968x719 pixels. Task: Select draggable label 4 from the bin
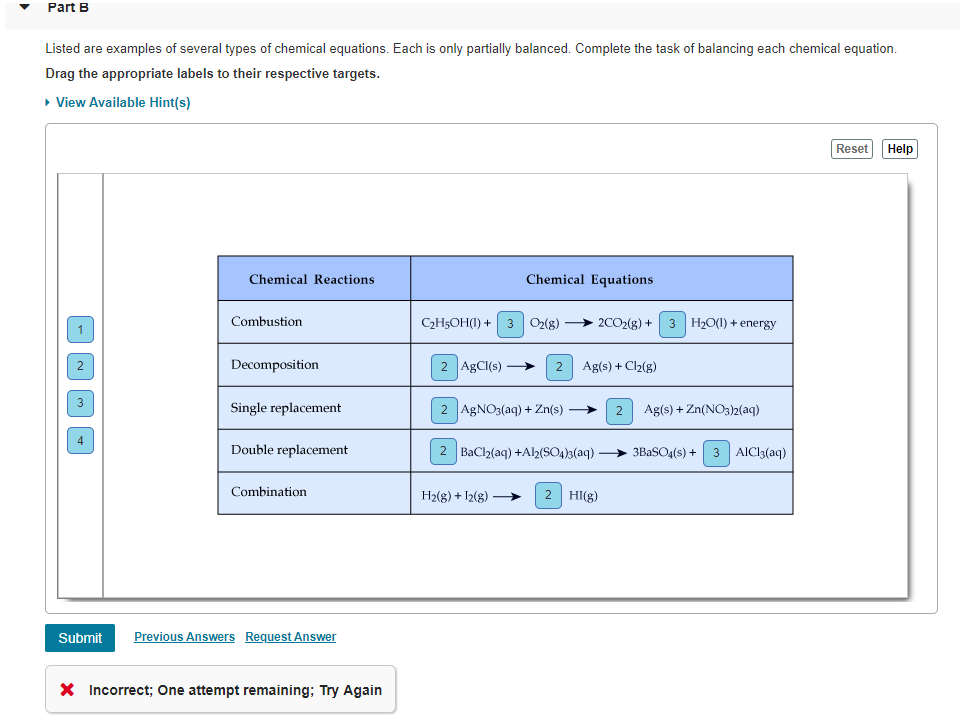click(x=80, y=440)
